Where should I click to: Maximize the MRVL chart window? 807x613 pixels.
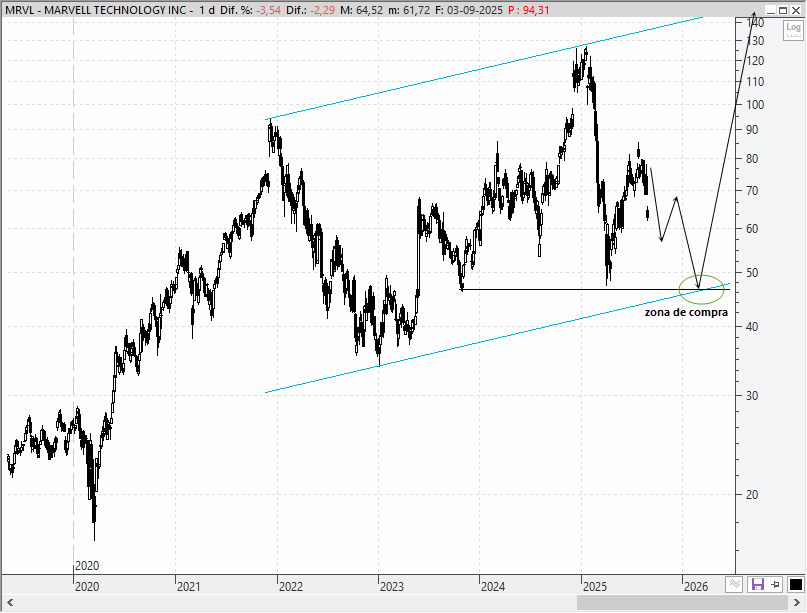pos(783,10)
